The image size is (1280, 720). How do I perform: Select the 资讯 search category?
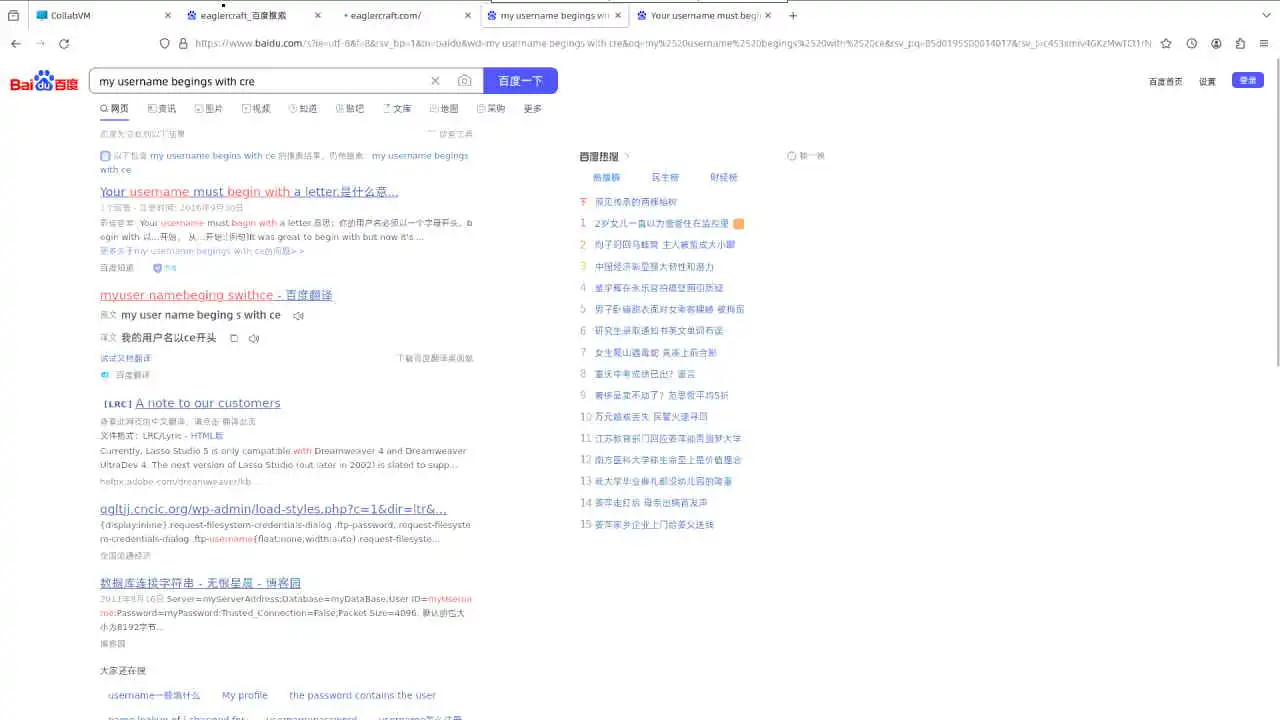click(161, 109)
